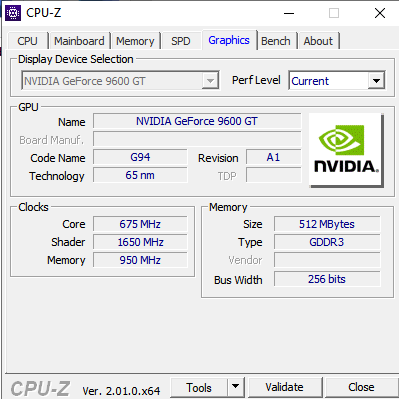
Task: Click the Revision label
Action: point(218,158)
